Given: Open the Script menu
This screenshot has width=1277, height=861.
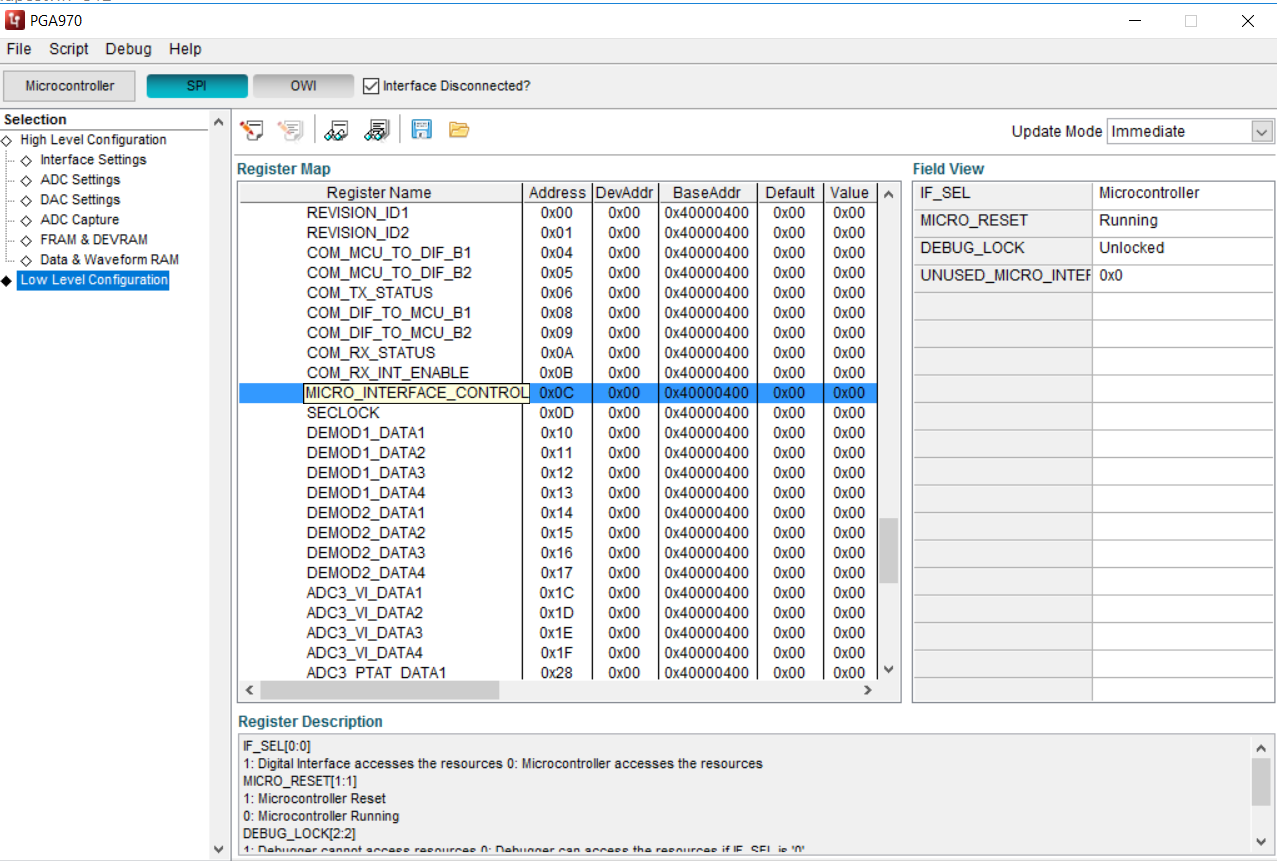Looking at the screenshot, I should coord(69,49).
